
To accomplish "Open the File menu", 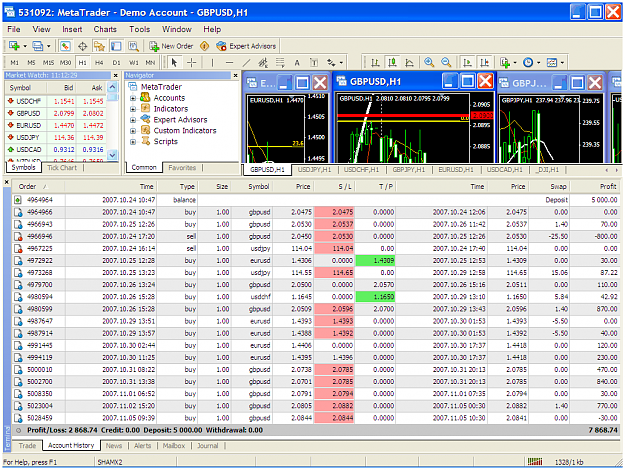I will 14,29.
